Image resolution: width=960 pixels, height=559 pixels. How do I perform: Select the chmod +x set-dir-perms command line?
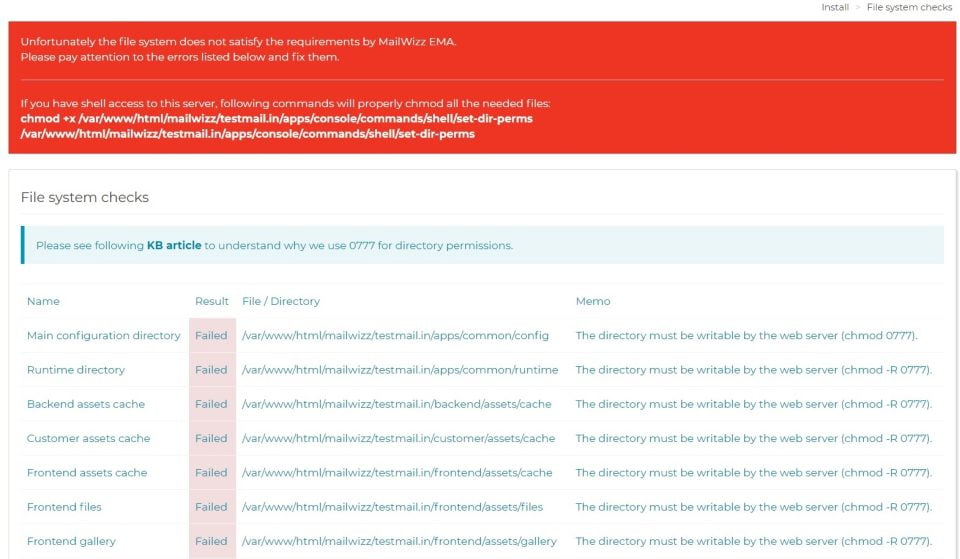[x=277, y=119]
